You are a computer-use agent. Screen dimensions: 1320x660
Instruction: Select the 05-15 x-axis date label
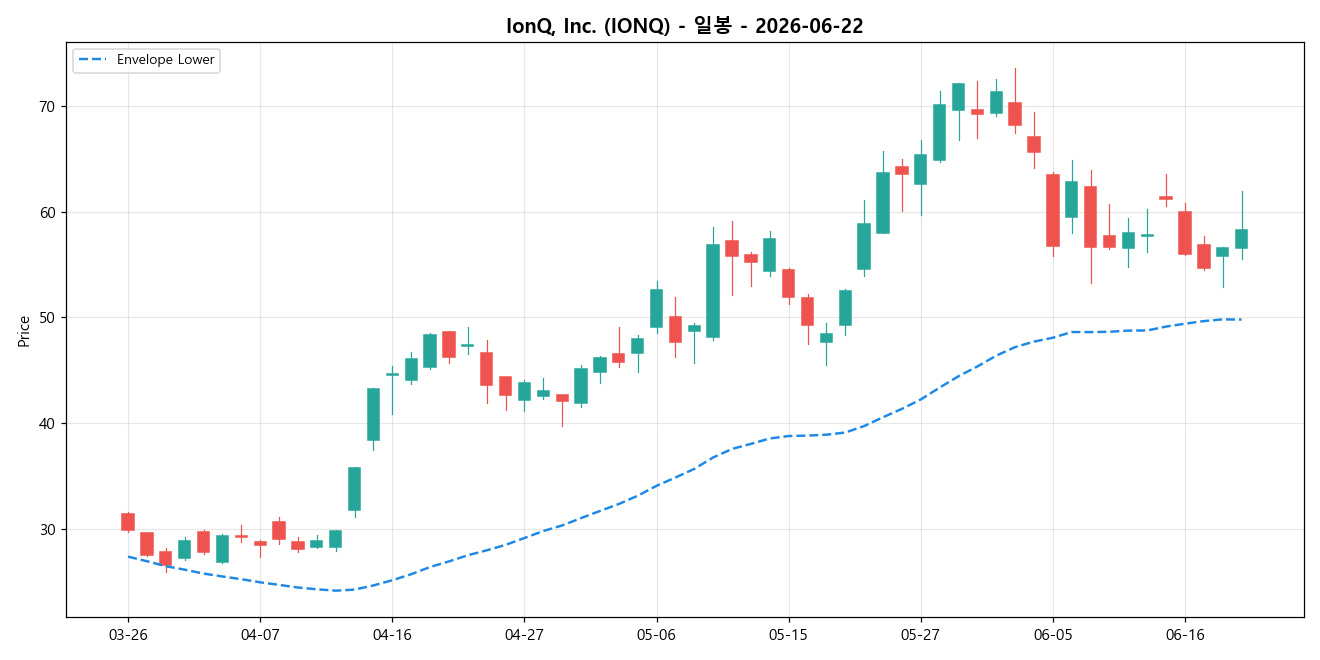788,635
